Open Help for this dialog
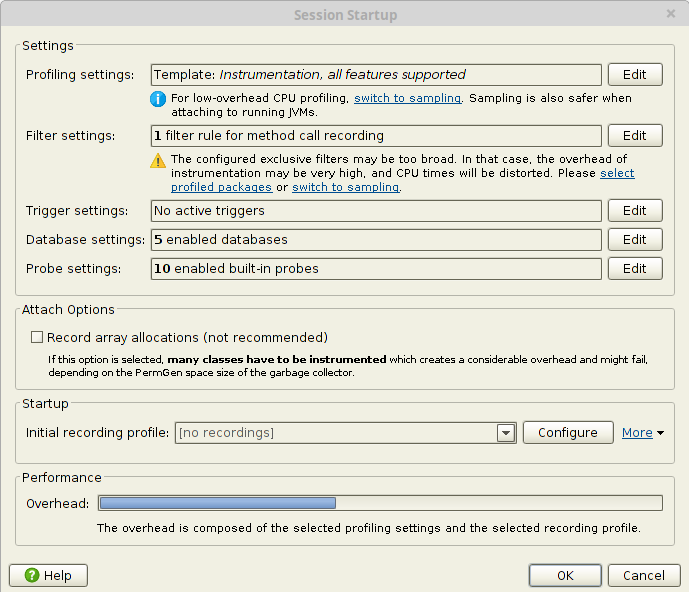The height and width of the screenshot is (592, 689). (x=48, y=576)
